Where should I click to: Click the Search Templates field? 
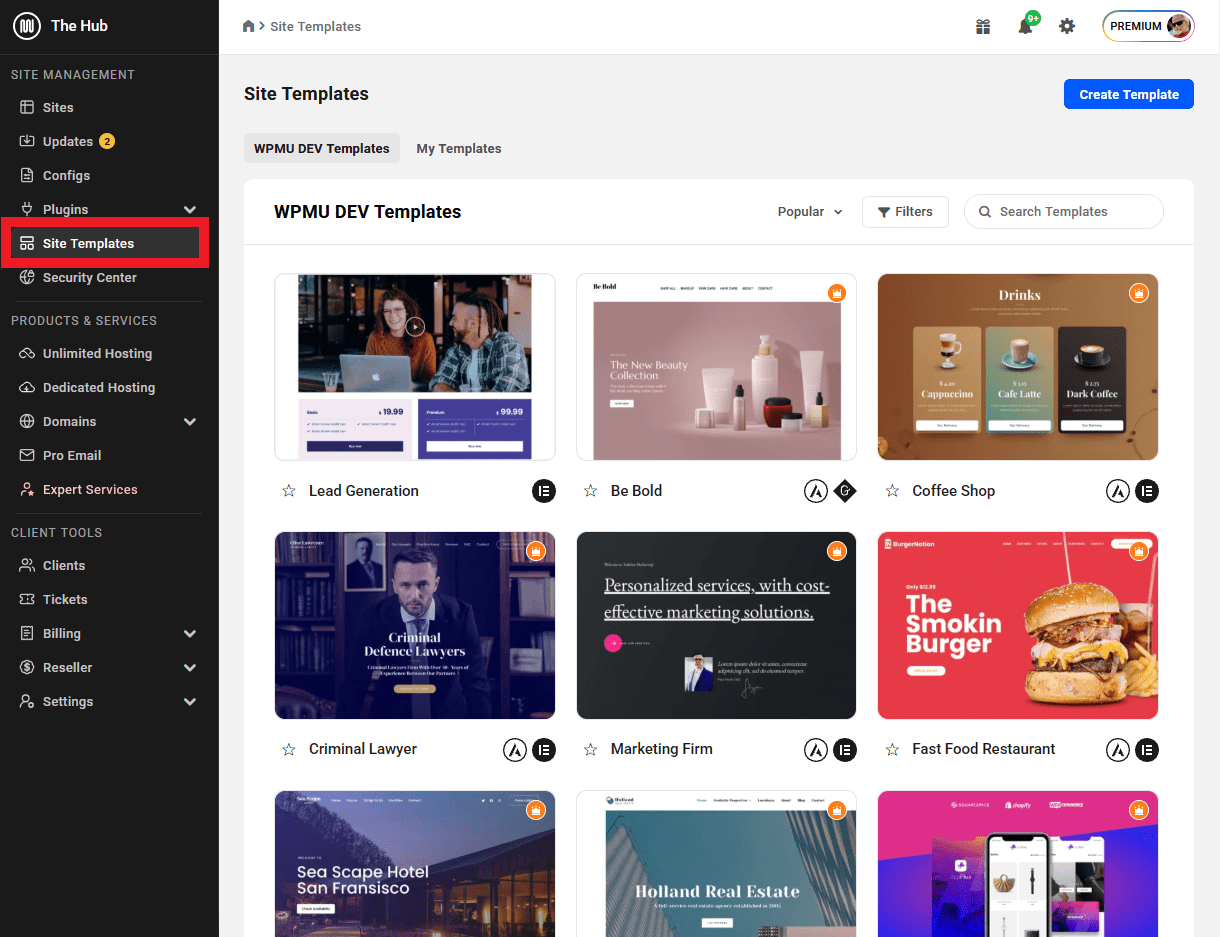1064,212
